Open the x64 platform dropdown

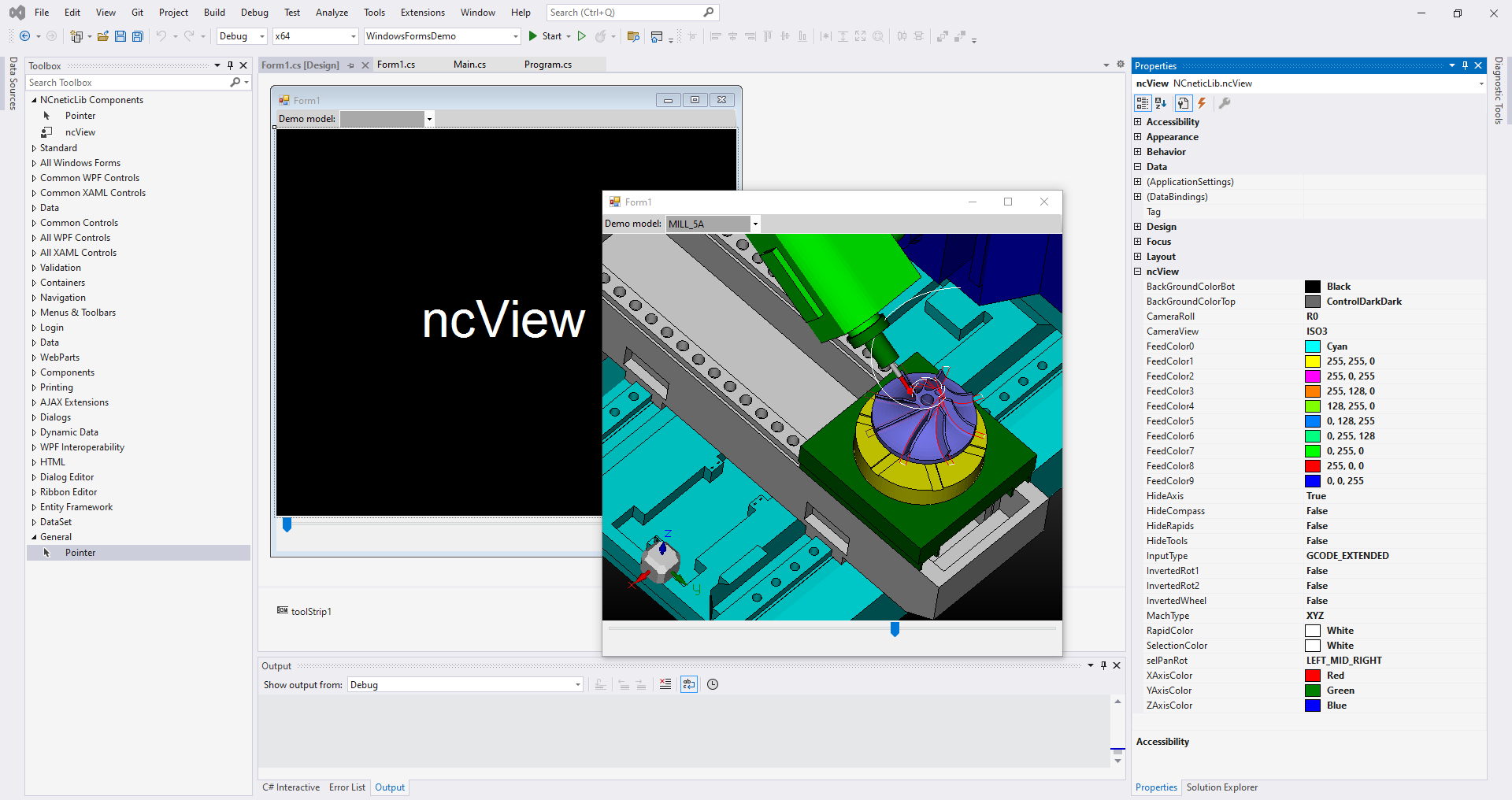315,36
